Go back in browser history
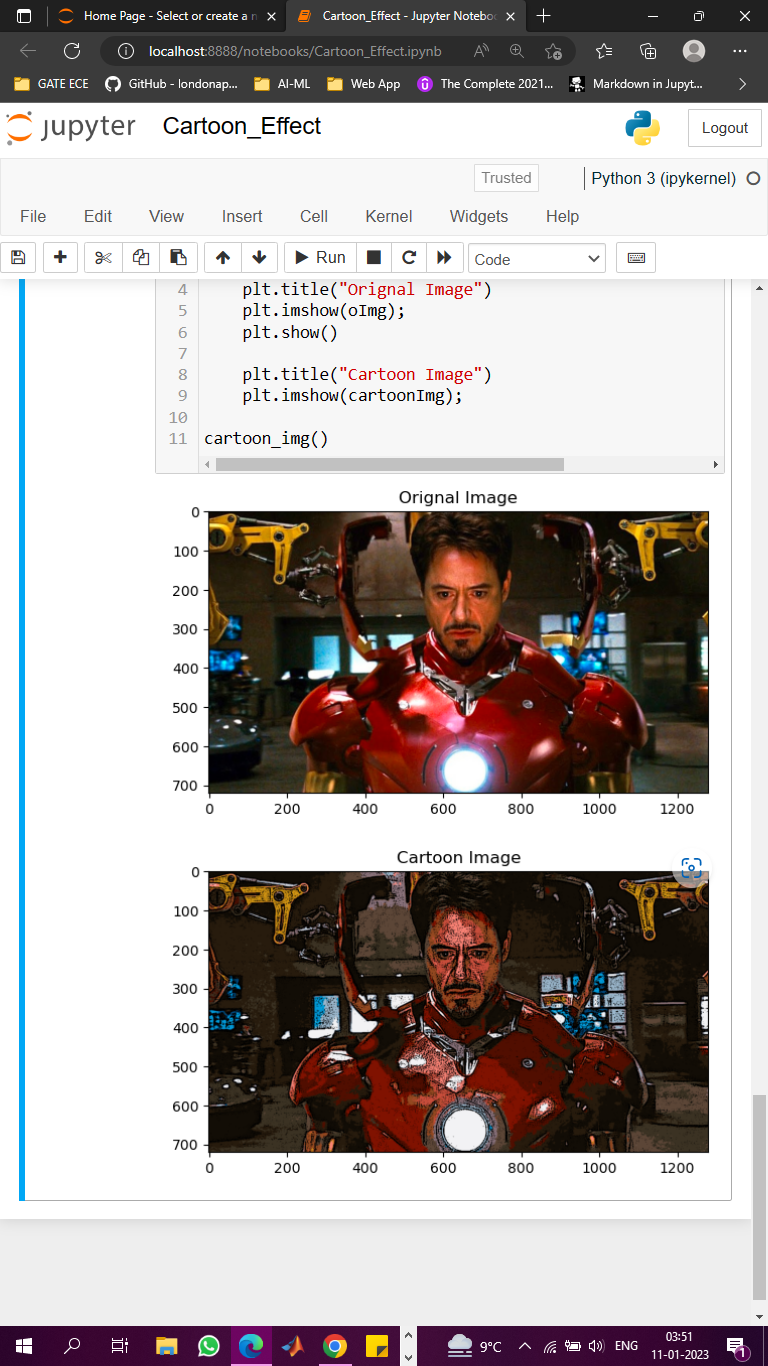 coord(27,51)
